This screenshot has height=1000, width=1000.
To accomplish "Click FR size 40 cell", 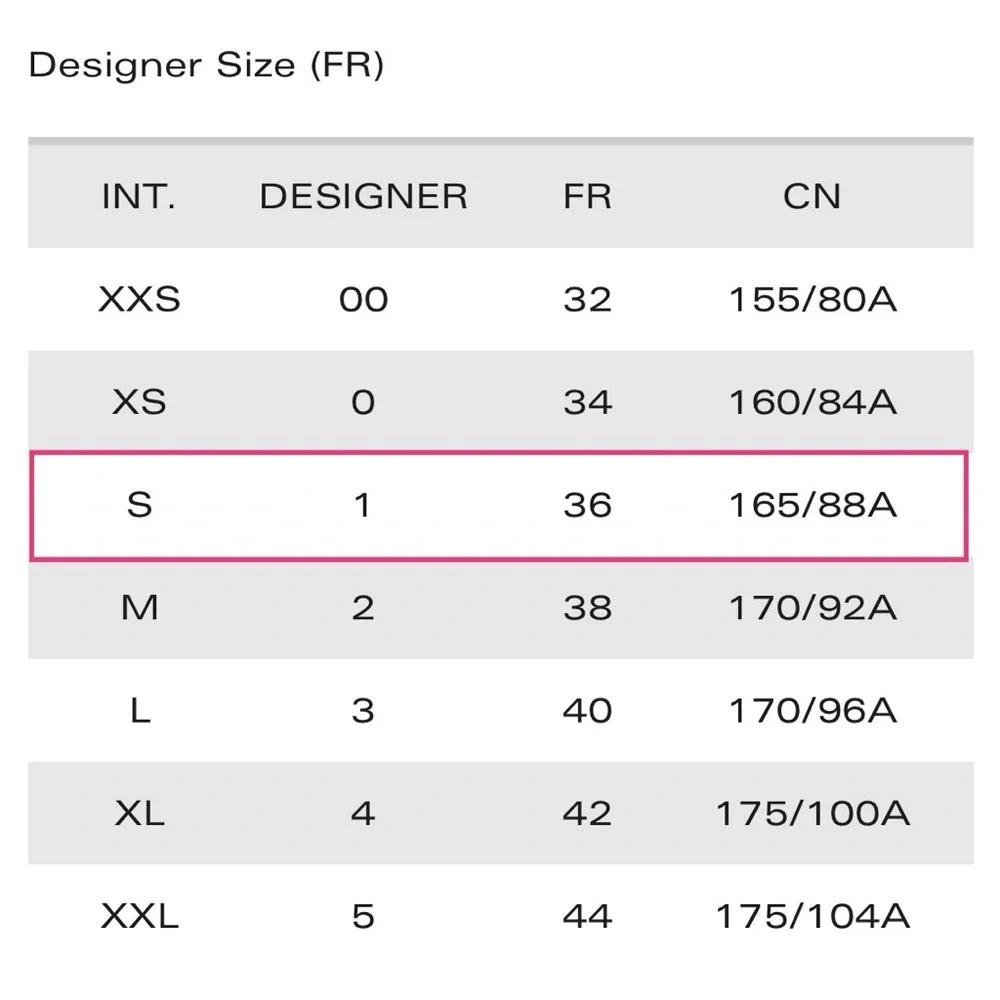I will 587,710.
